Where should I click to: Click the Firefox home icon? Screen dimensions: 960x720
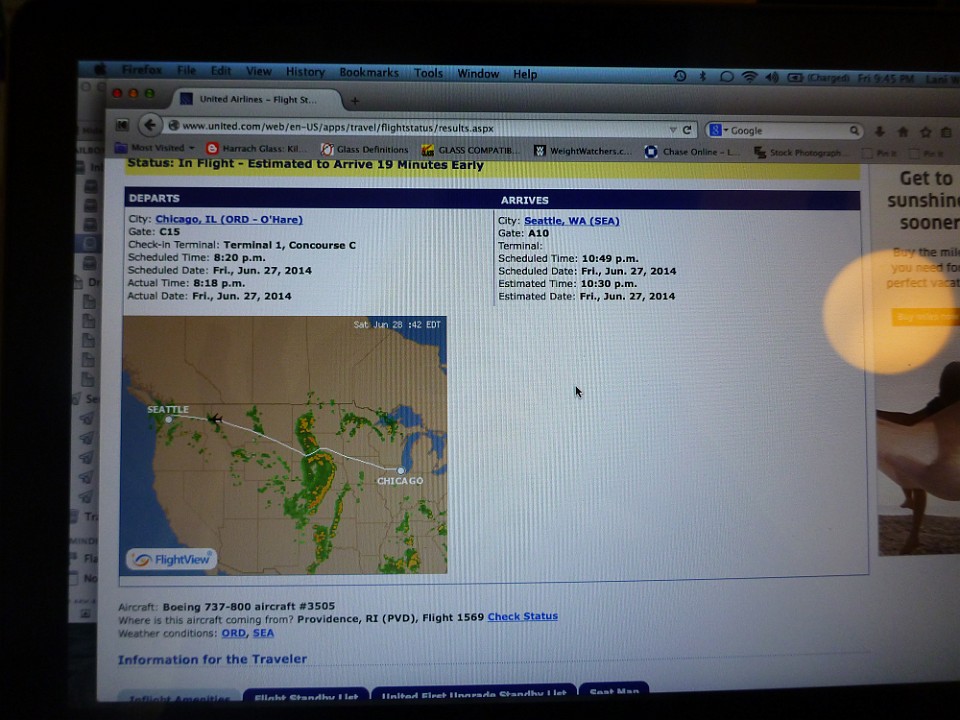tap(902, 132)
